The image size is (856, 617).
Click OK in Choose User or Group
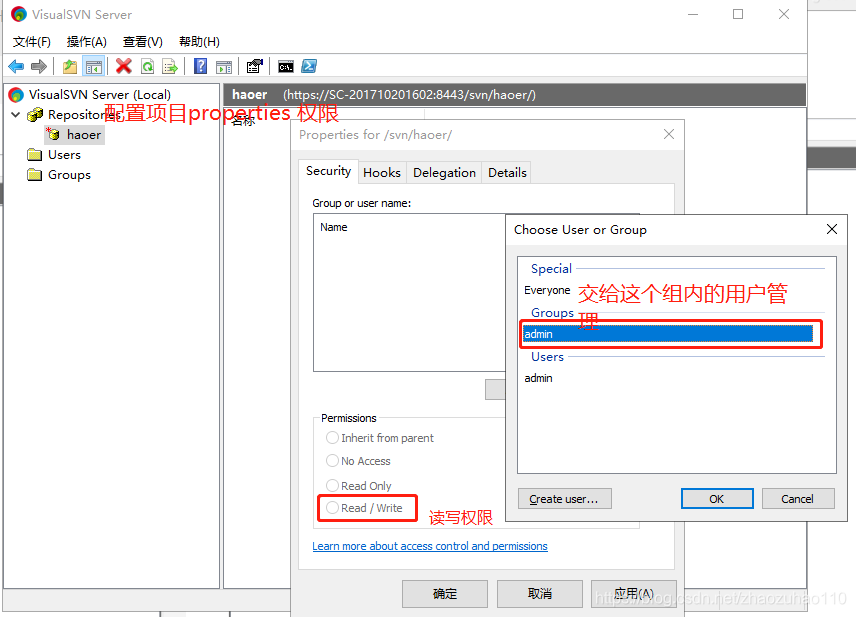click(717, 499)
